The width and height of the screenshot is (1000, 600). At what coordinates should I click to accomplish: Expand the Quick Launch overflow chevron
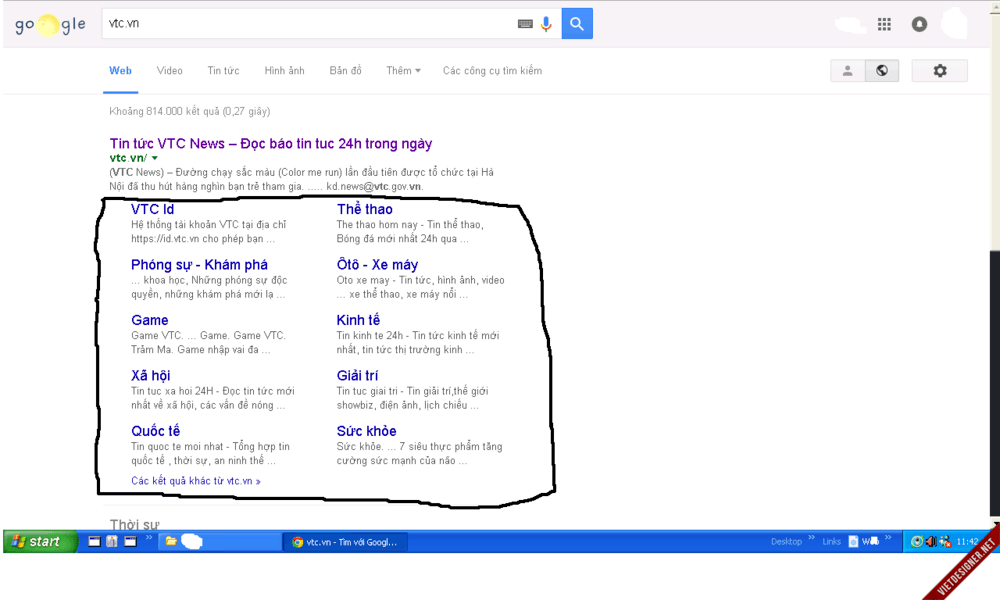pyautogui.click(x=149, y=539)
